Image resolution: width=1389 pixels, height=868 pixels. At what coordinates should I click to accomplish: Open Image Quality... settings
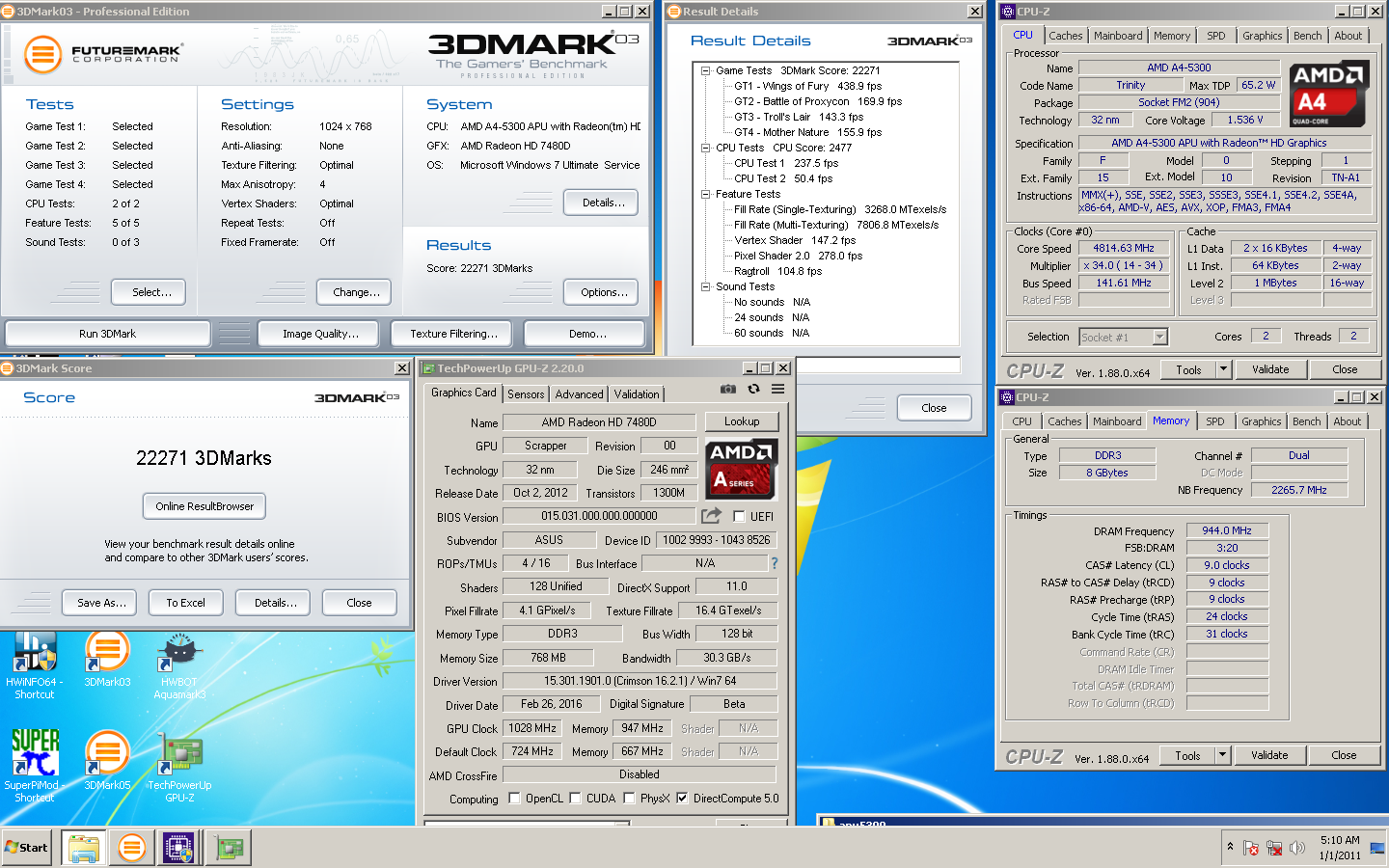[320, 334]
